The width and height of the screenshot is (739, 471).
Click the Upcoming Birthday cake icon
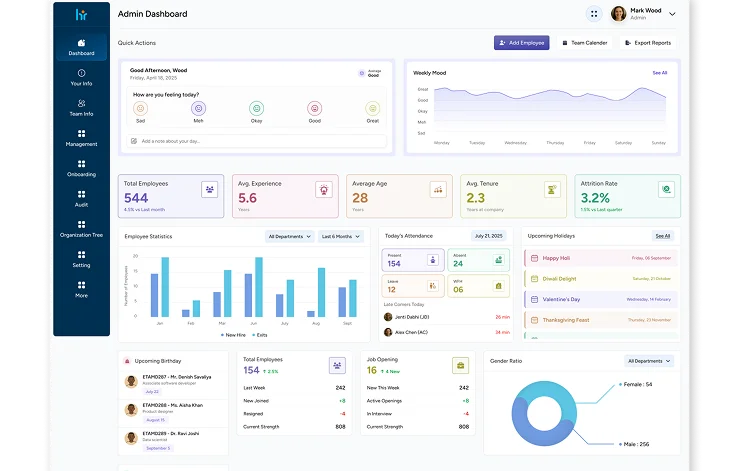click(x=127, y=361)
